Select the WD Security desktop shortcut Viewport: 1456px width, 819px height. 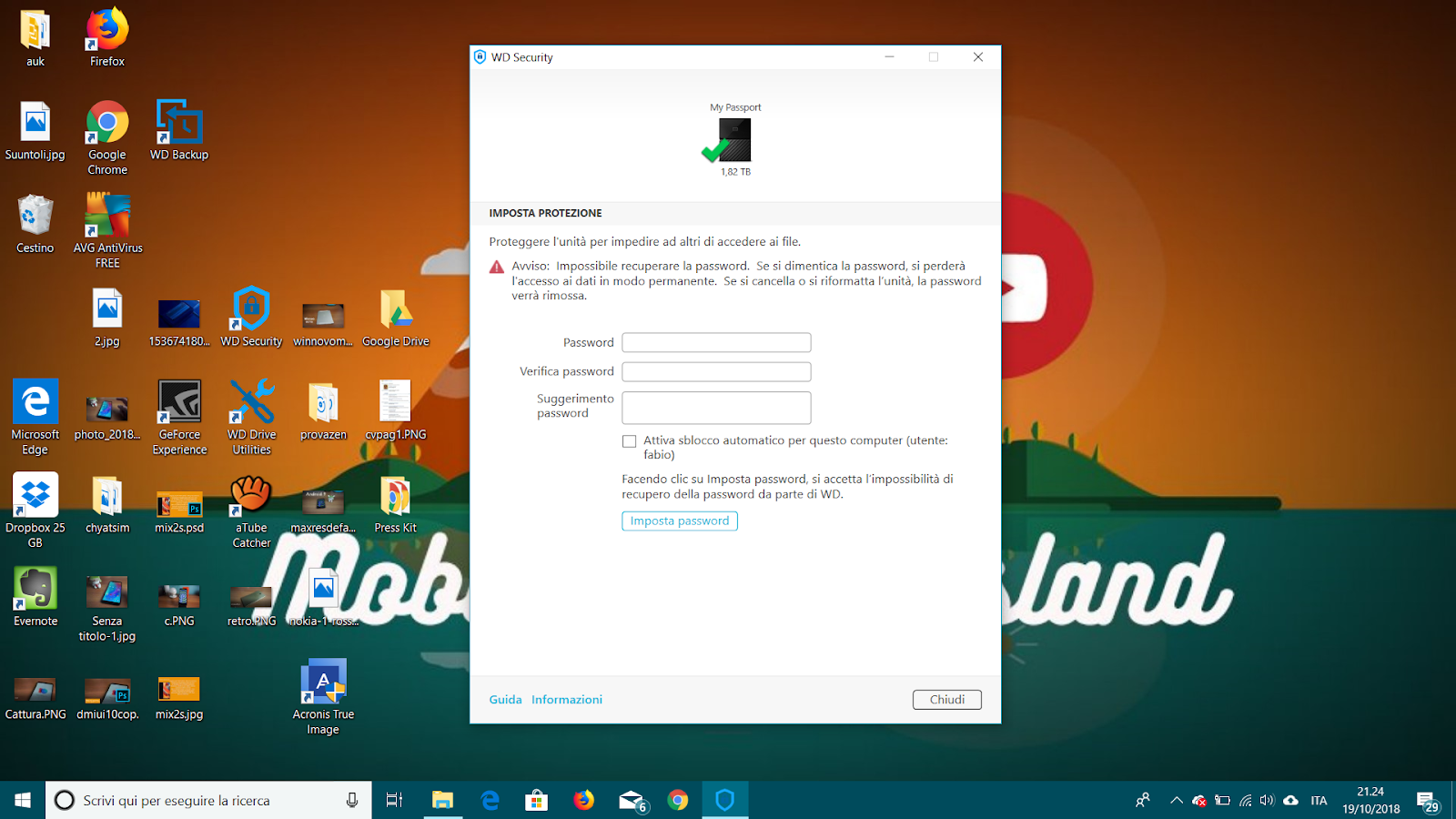251,317
